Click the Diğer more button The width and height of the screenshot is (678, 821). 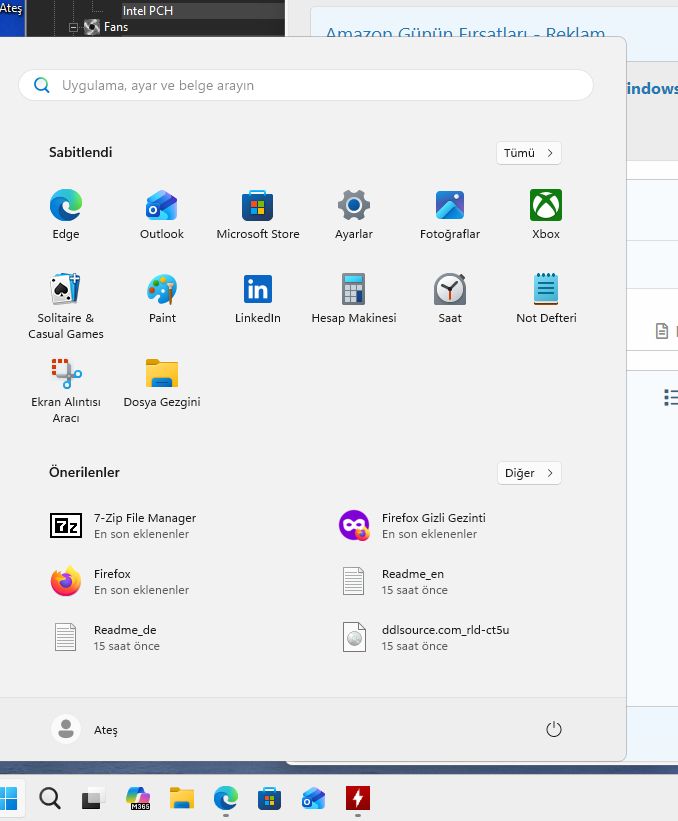(x=529, y=473)
